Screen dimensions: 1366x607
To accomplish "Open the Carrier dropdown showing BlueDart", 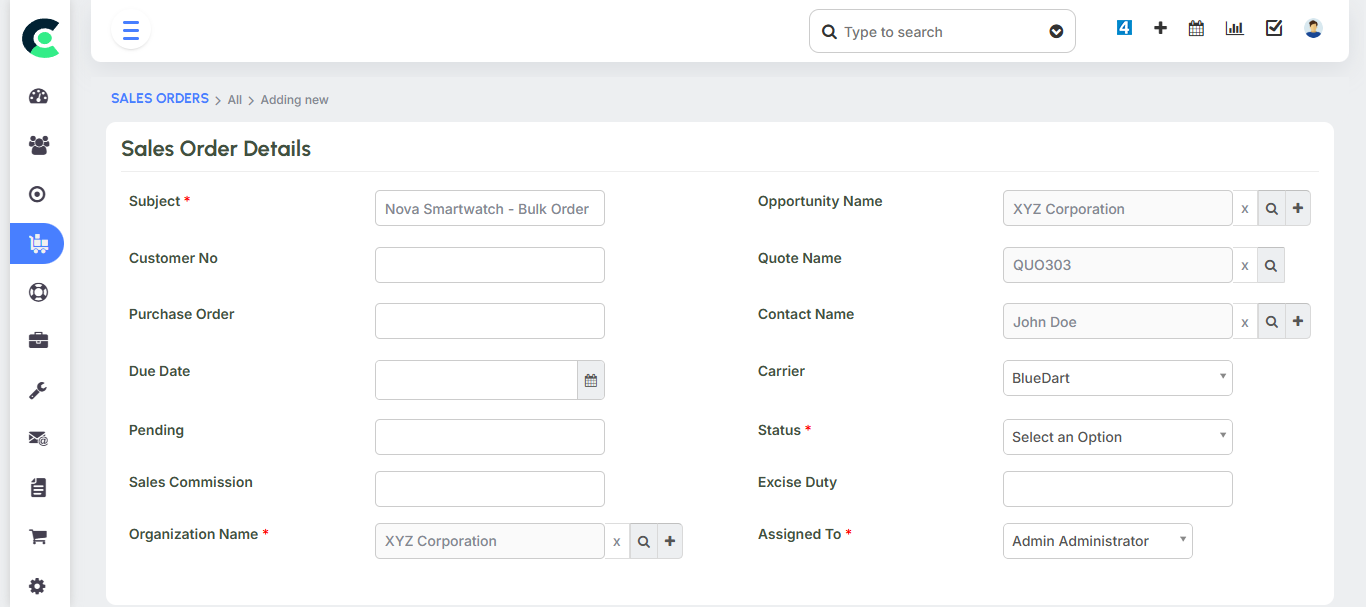I will 1117,378.
